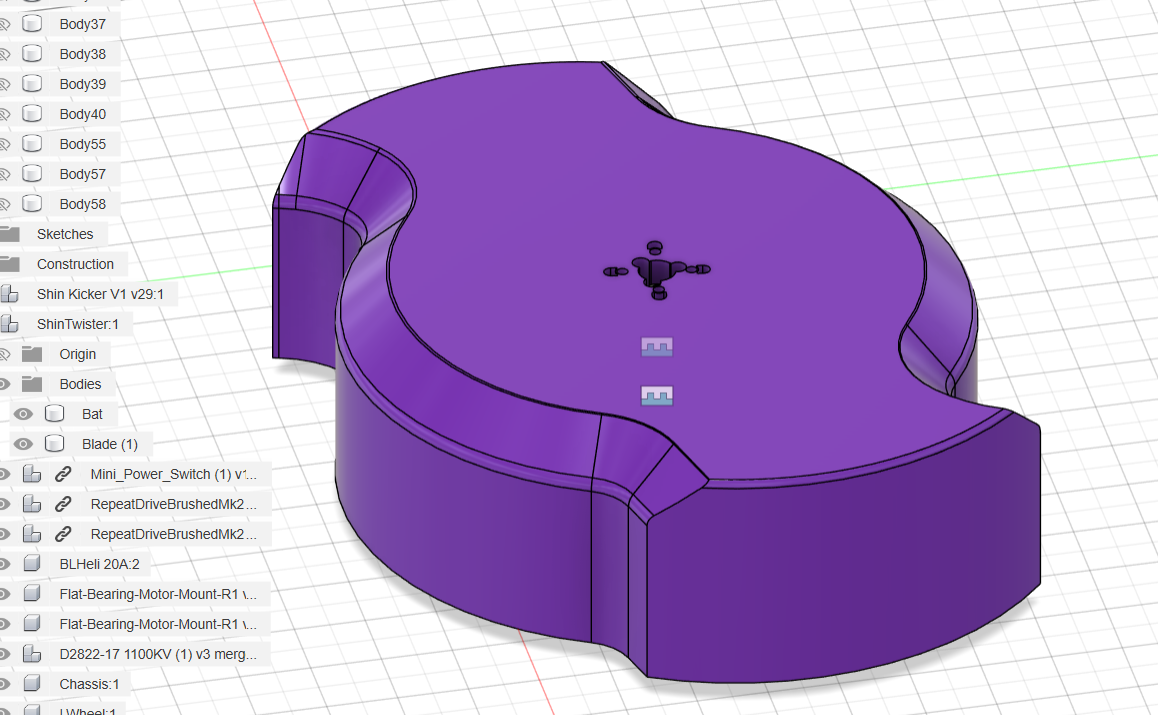Select the Body37 label
The width and height of the screenshot is (1158, 715).
[83, 24]
